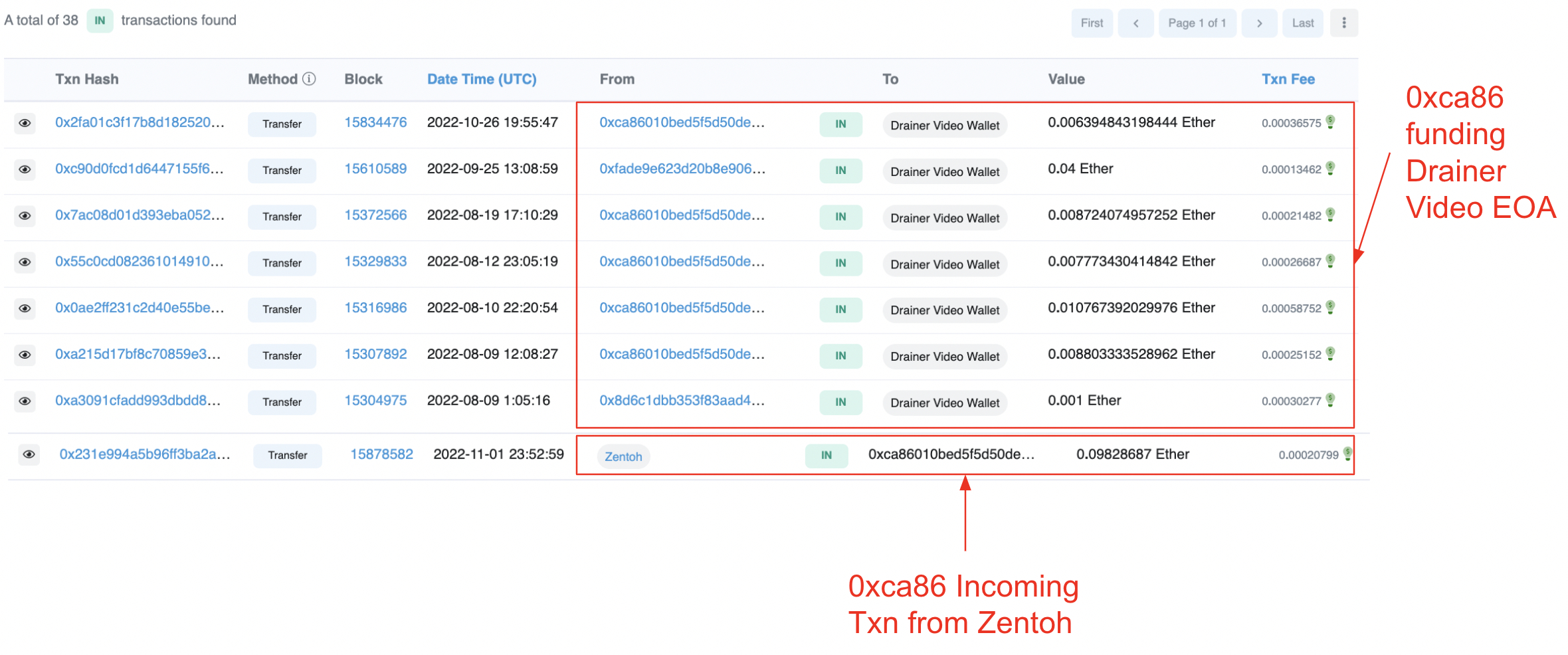Click the Page 1 of 1 indicator
This screenshot has width=1568, height=655.
[x=1197, y=23]
